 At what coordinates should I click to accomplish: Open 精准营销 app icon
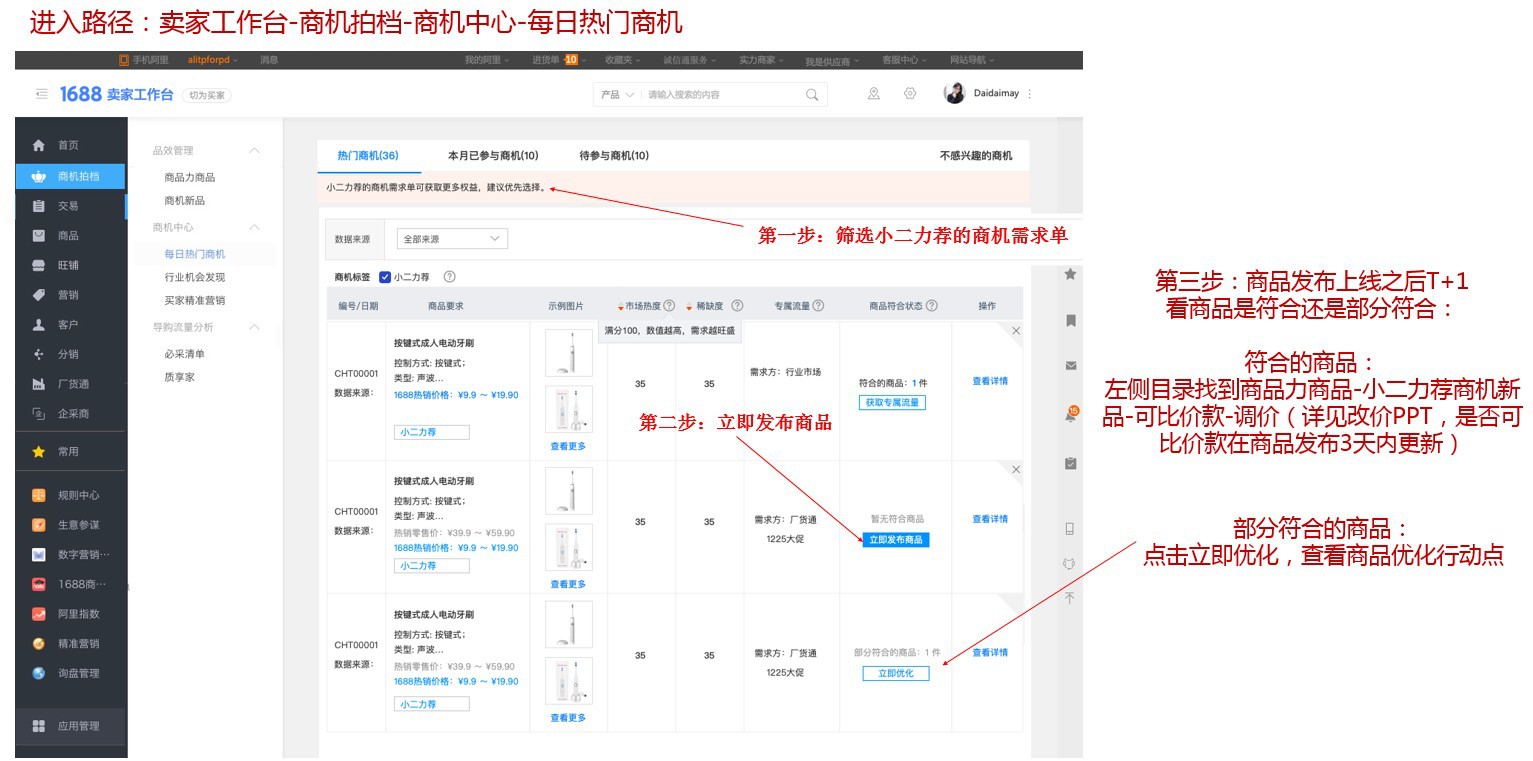pyautogui.click(x=39, y=644)
